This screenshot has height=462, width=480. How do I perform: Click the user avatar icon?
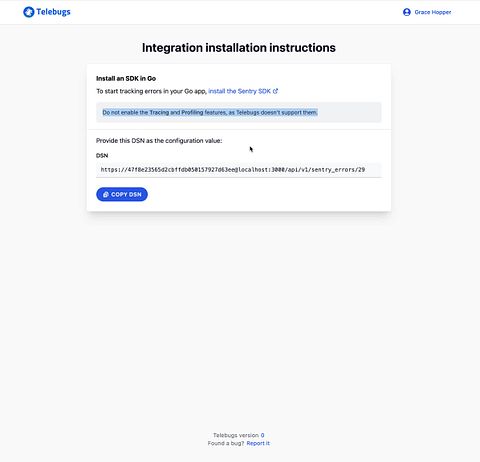[x=407, y=12]
